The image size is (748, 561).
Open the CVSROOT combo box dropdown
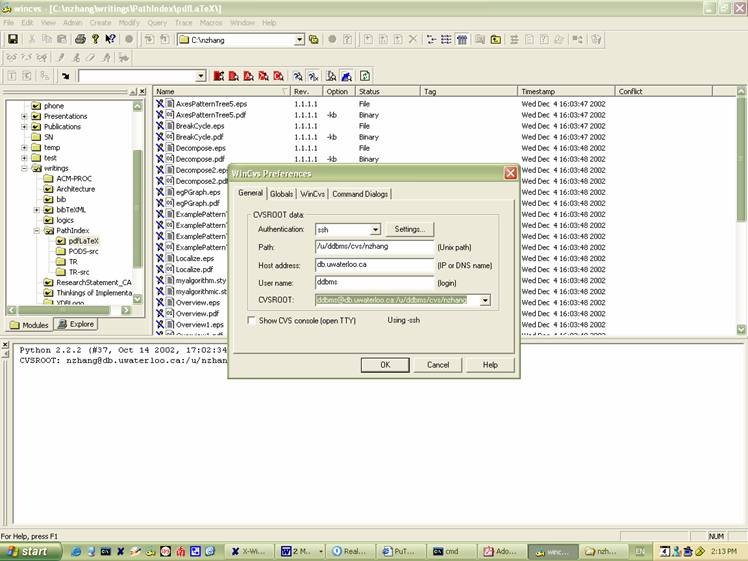(485, 300)
